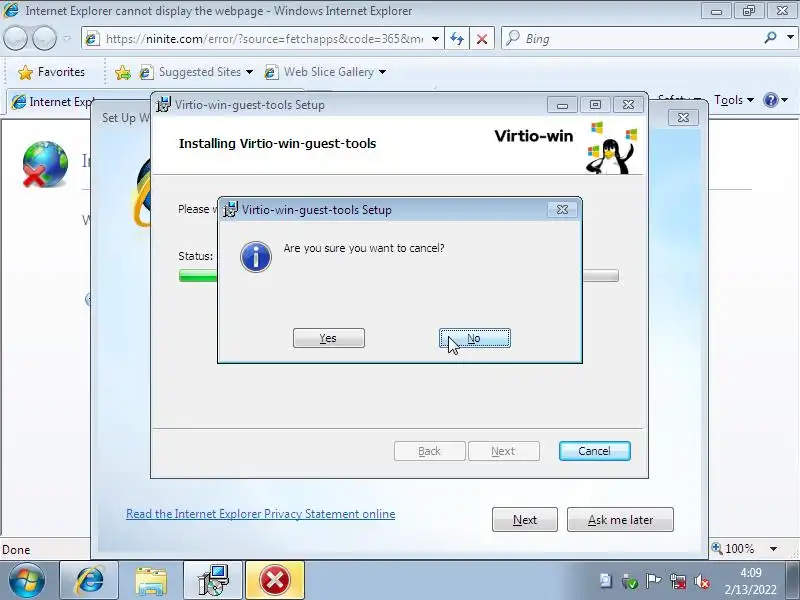Click the muted volume tray icon
Image resolution: width=800 pixels, height=600 pixels.
[x=703, y=581]
